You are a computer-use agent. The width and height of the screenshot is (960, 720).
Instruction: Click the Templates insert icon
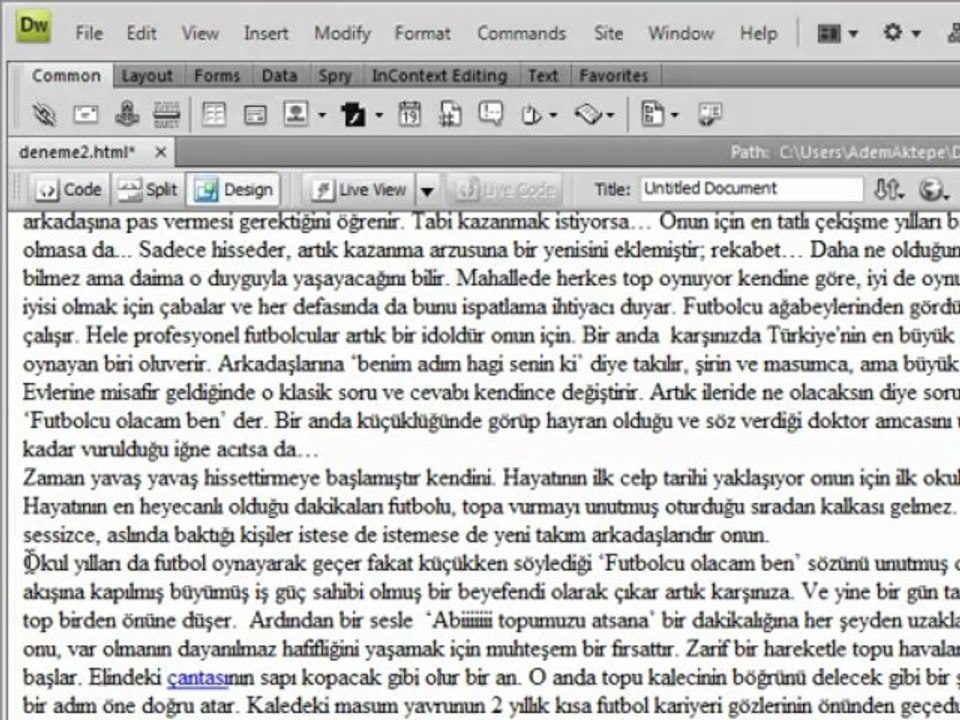pos(653,114)
